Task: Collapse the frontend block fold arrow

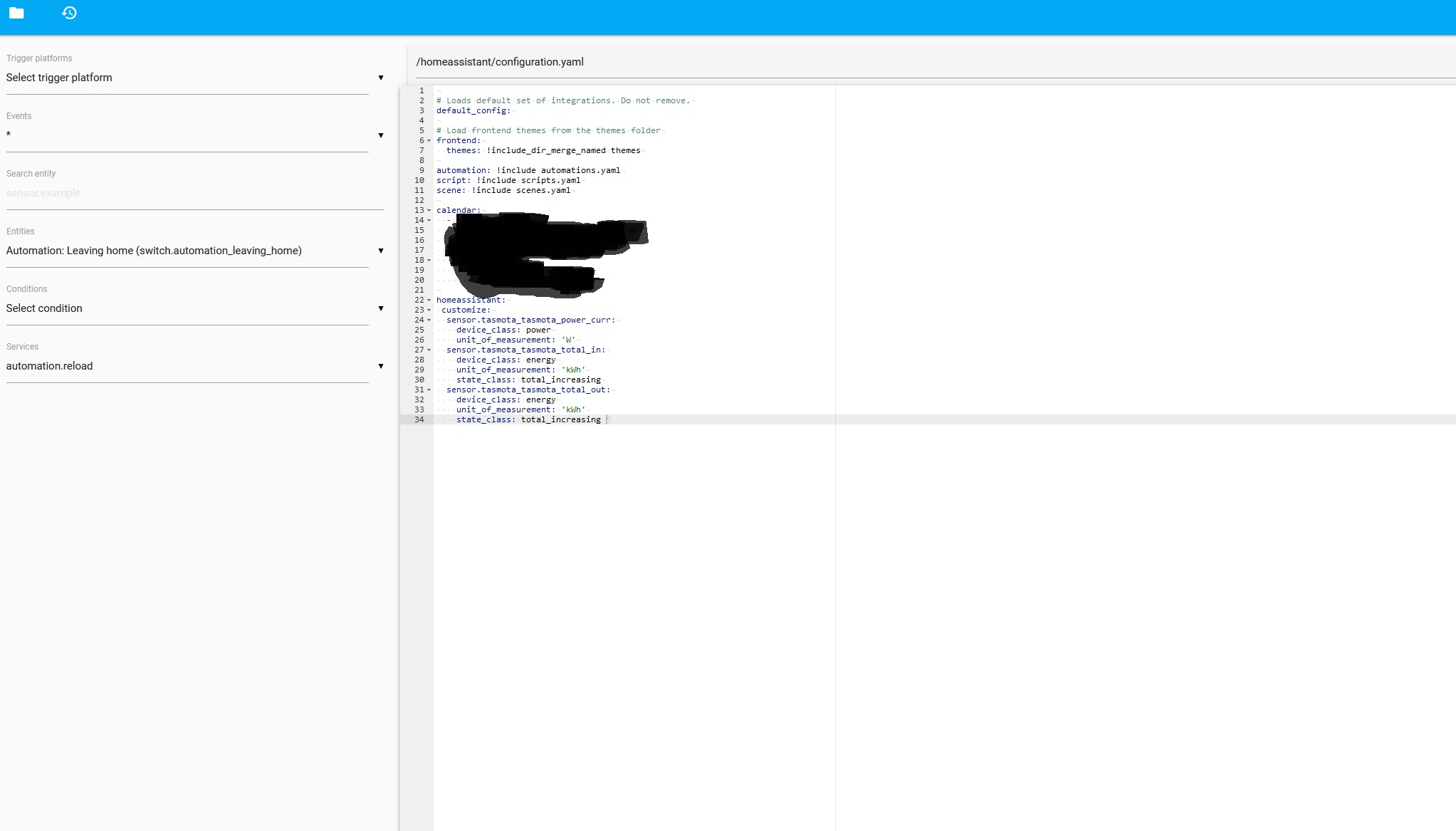Action: [x=429, y=141]
